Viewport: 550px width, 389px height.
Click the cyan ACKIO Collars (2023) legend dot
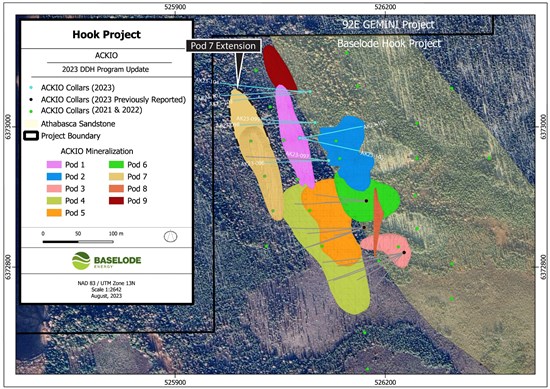coord(31,88)
